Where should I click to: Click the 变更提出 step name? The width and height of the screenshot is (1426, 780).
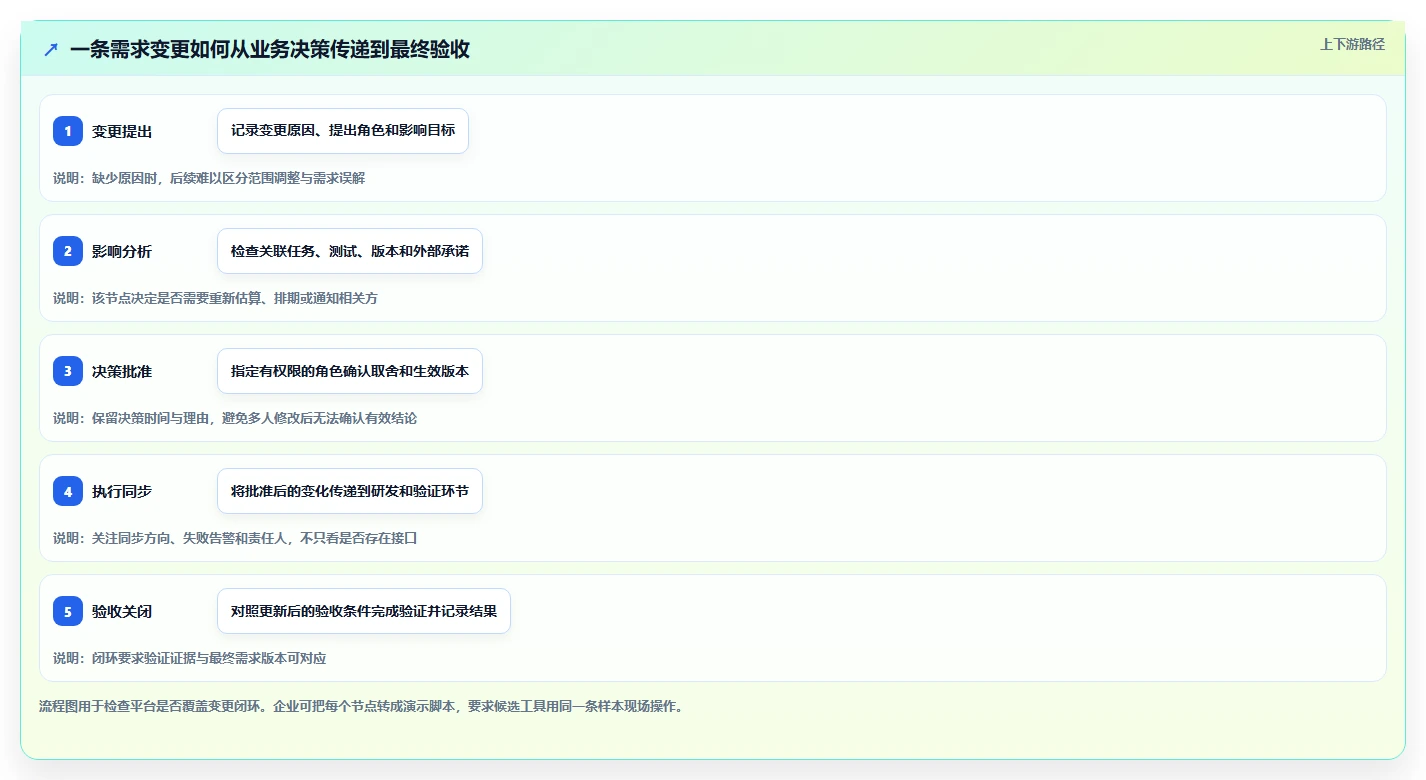122,131
